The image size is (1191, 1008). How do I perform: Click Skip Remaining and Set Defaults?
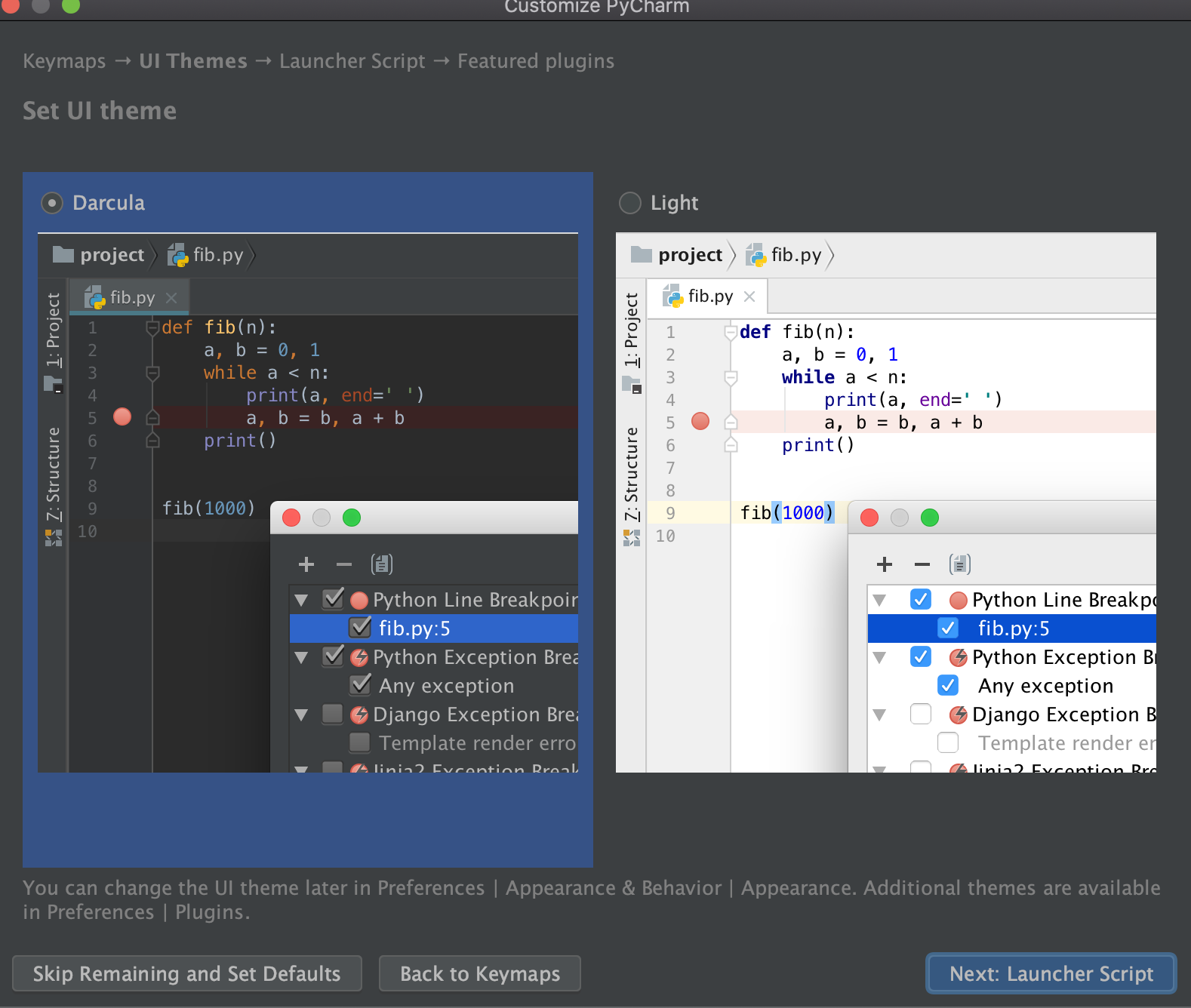[187, 973]
